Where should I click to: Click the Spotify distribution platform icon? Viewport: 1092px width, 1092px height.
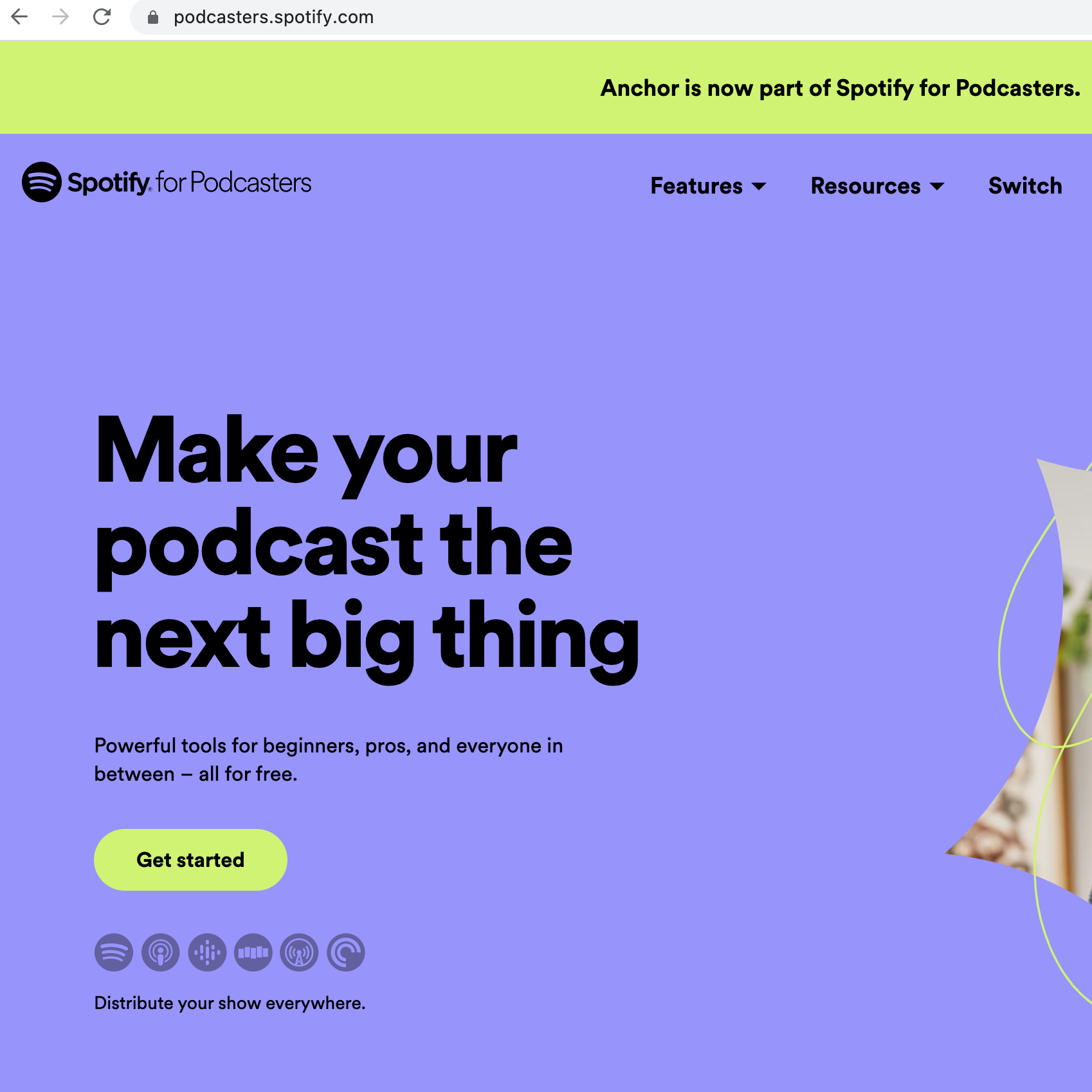click(x=114, y=952)
